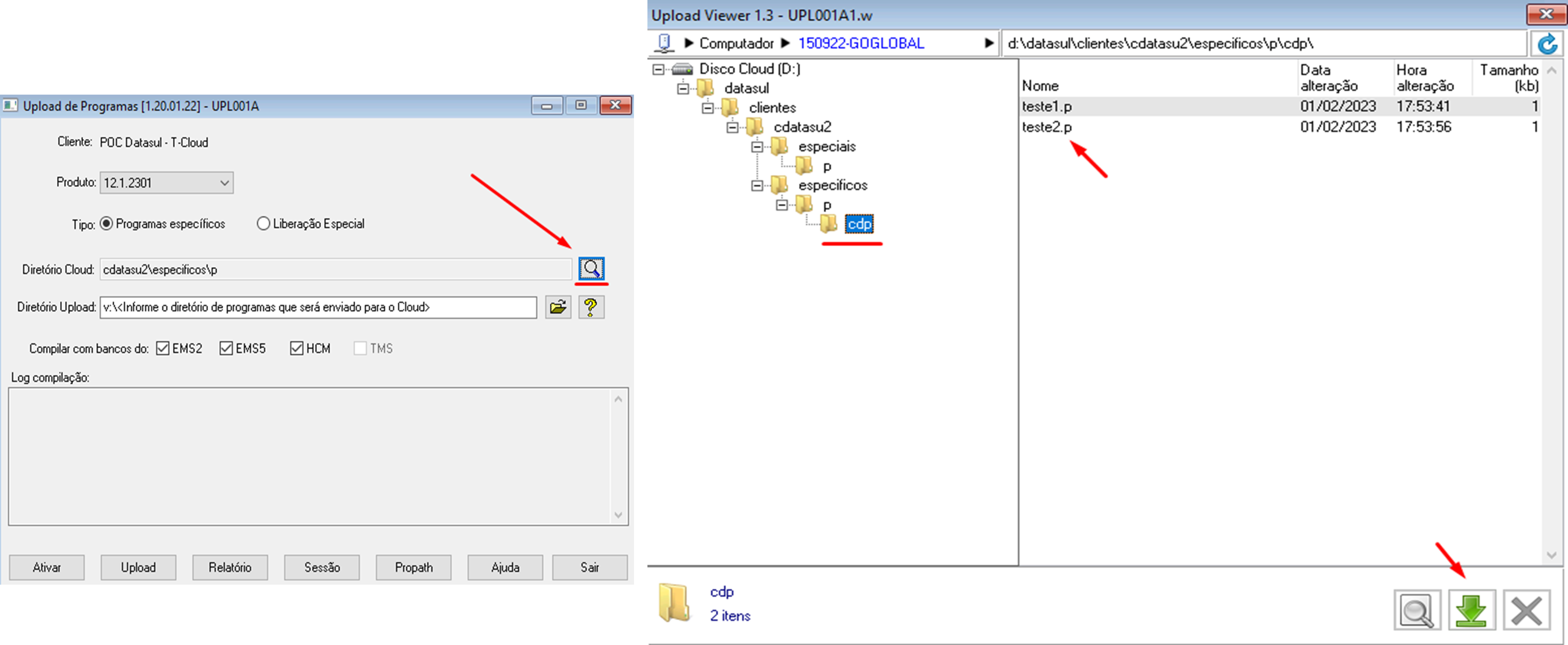Open the folder browse icon for Diretório Upload
Viewport: 1568px width, 645px height.
point(558,307)
